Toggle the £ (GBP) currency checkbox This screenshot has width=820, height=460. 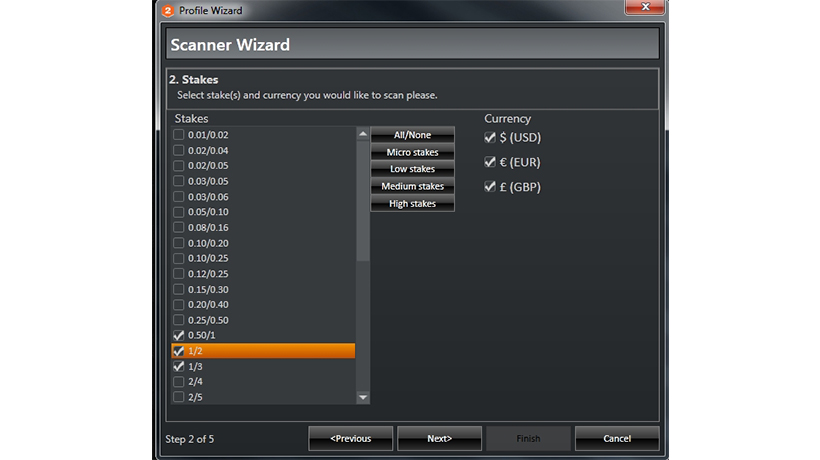490,187
